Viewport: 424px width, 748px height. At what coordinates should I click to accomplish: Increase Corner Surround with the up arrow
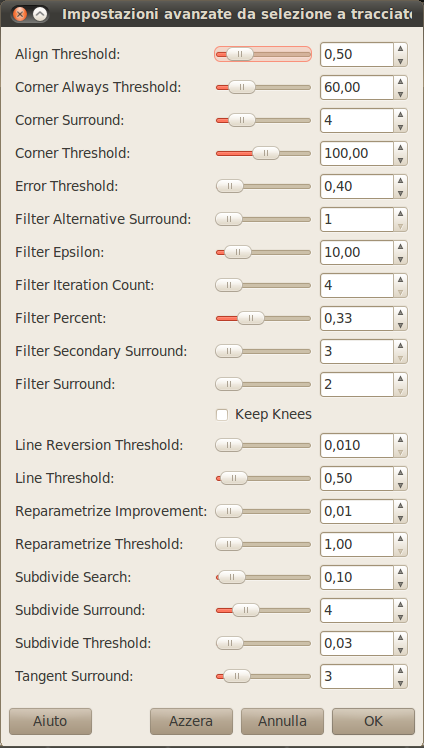pos(401,114)
